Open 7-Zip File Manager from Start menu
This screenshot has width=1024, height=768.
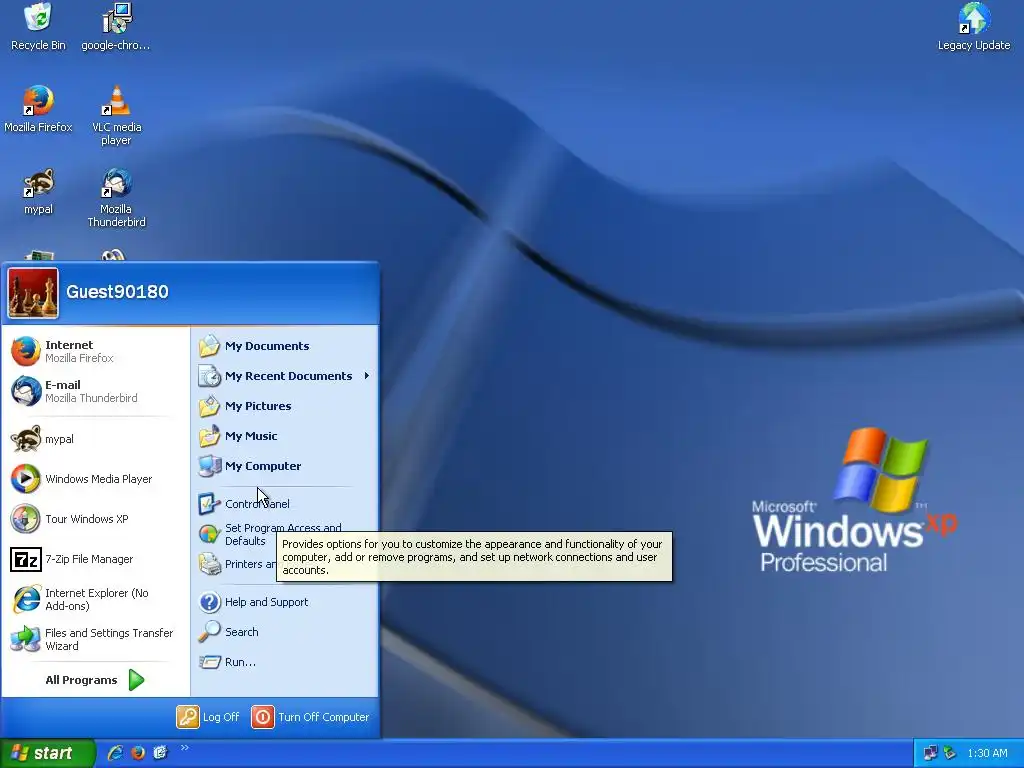(95, 559)
